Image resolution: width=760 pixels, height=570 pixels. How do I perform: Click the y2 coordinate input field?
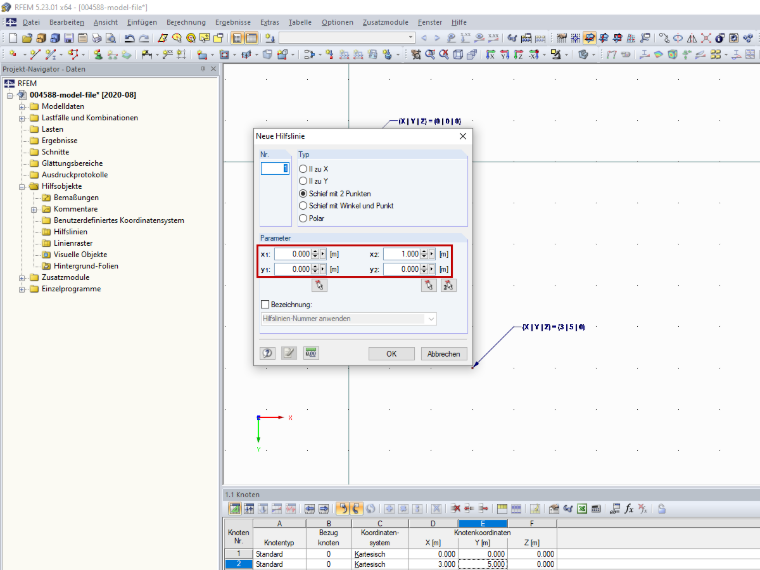402,269
